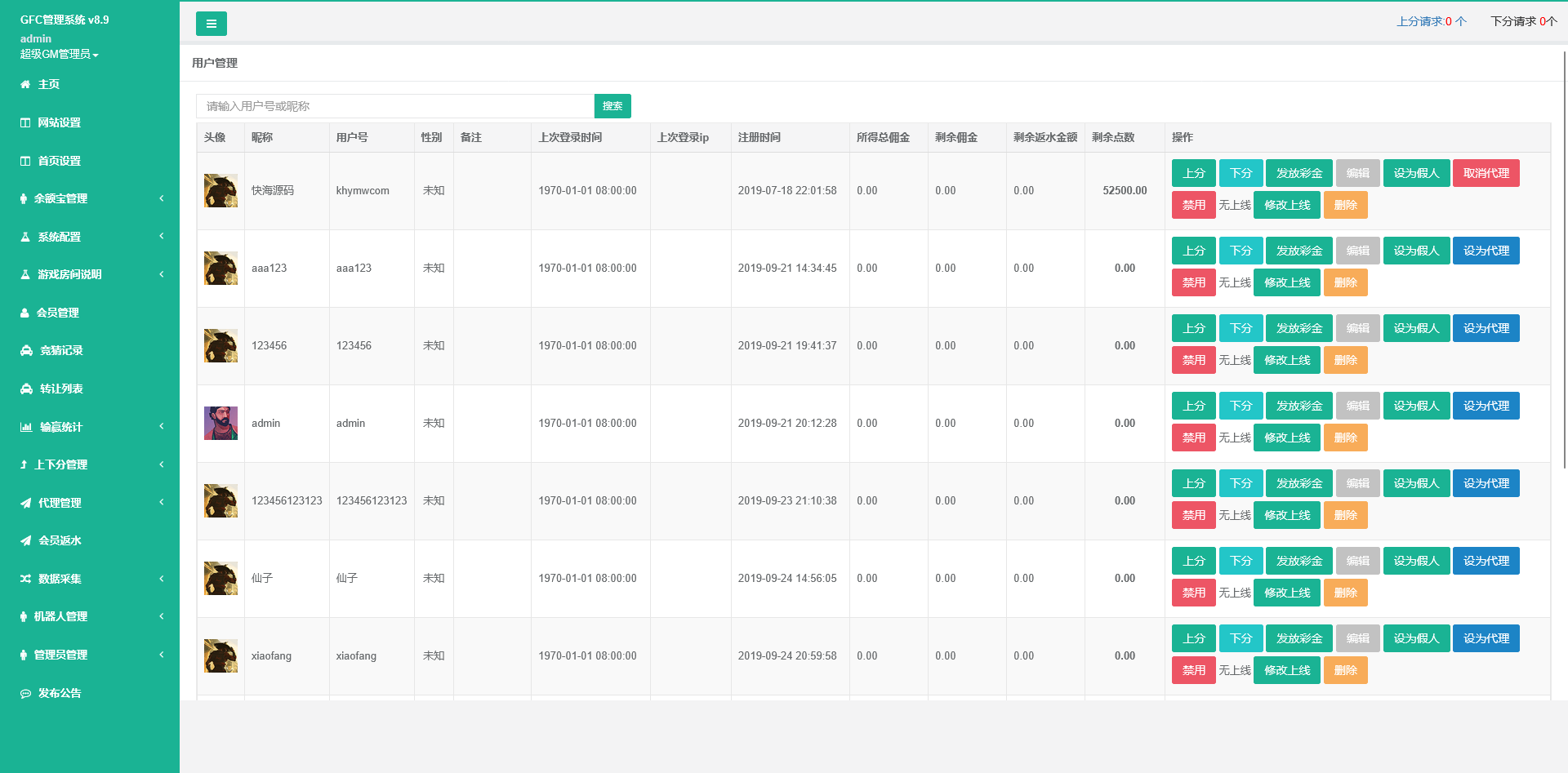The height and width of the screenshot is (773, 1568).
Task: Click the hamburger sidebar toggle icon
Action: pyautogui.click(x=212, y=24)
